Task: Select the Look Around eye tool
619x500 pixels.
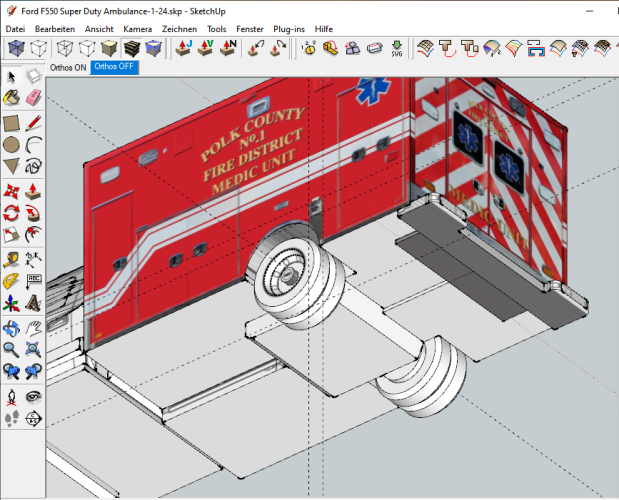Action: click(34, 397)
